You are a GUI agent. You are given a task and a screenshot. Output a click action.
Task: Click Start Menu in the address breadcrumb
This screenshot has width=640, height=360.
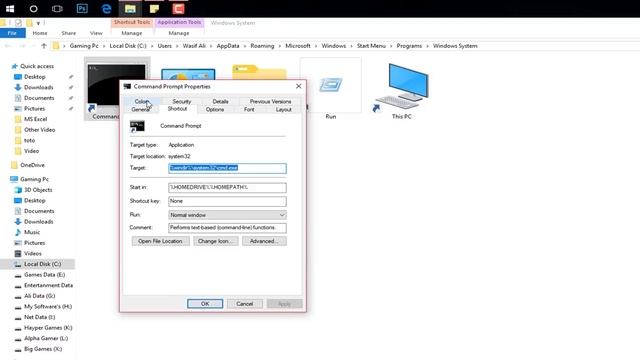[x=371, y=46]
